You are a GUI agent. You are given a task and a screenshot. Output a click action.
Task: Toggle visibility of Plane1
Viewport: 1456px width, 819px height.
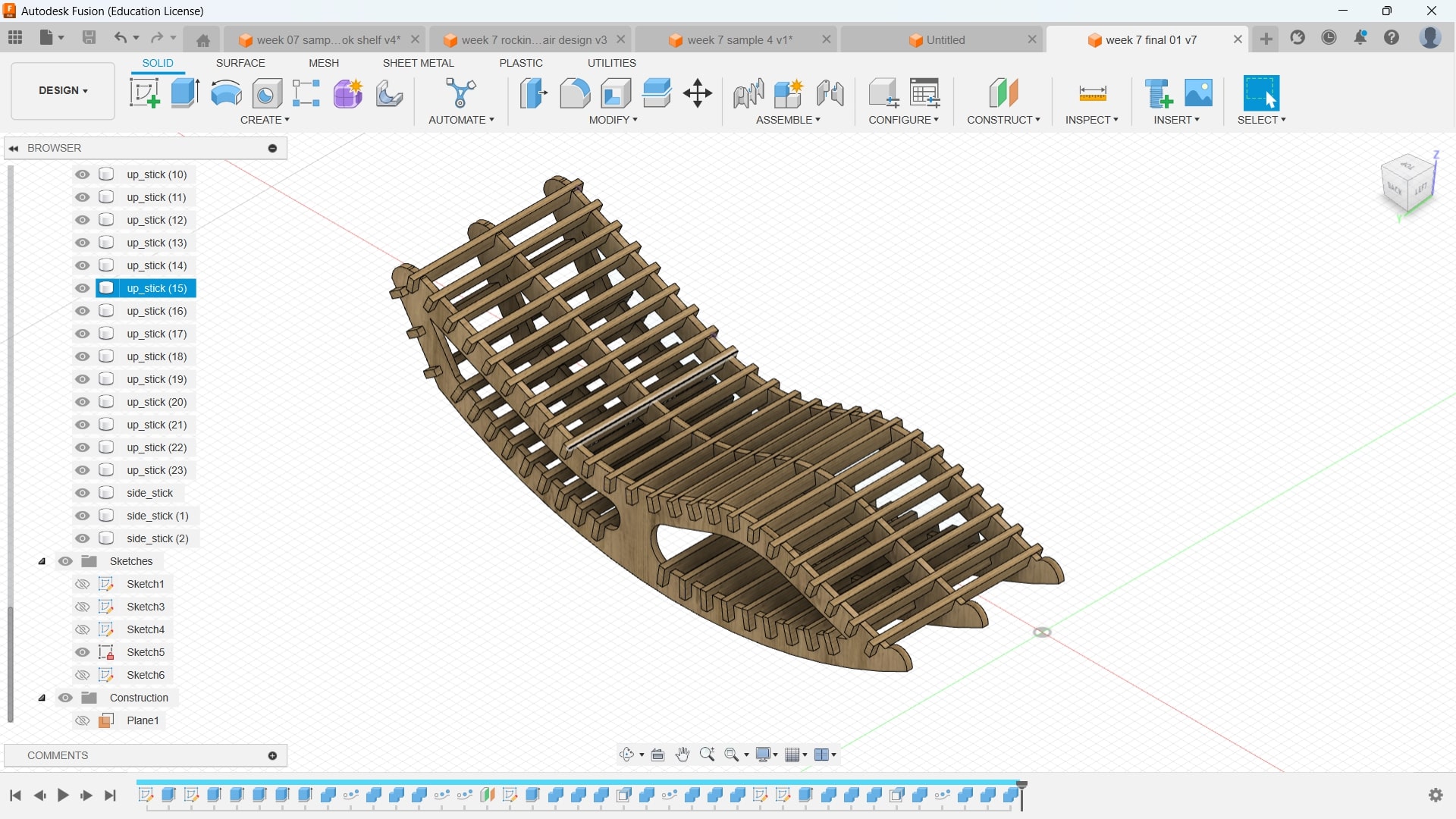click(83, 720)
